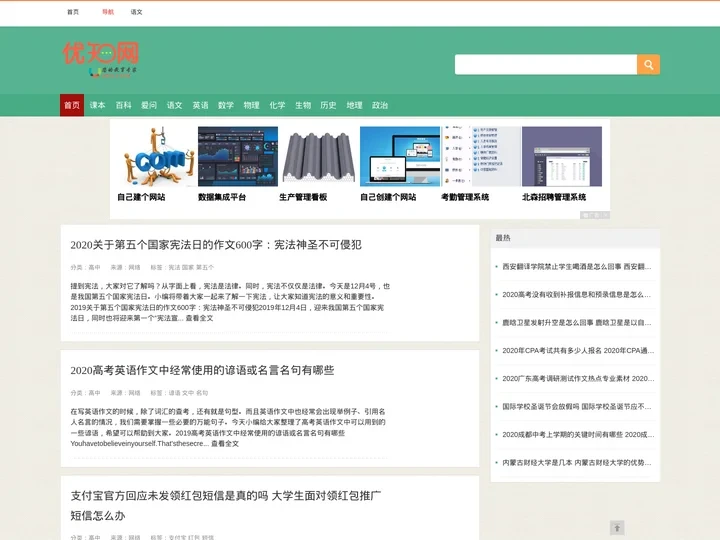Open 导航 in the top bar
The width and height of the screenshot is (720, 540).
pyautogui.click(x=108, y=12)
